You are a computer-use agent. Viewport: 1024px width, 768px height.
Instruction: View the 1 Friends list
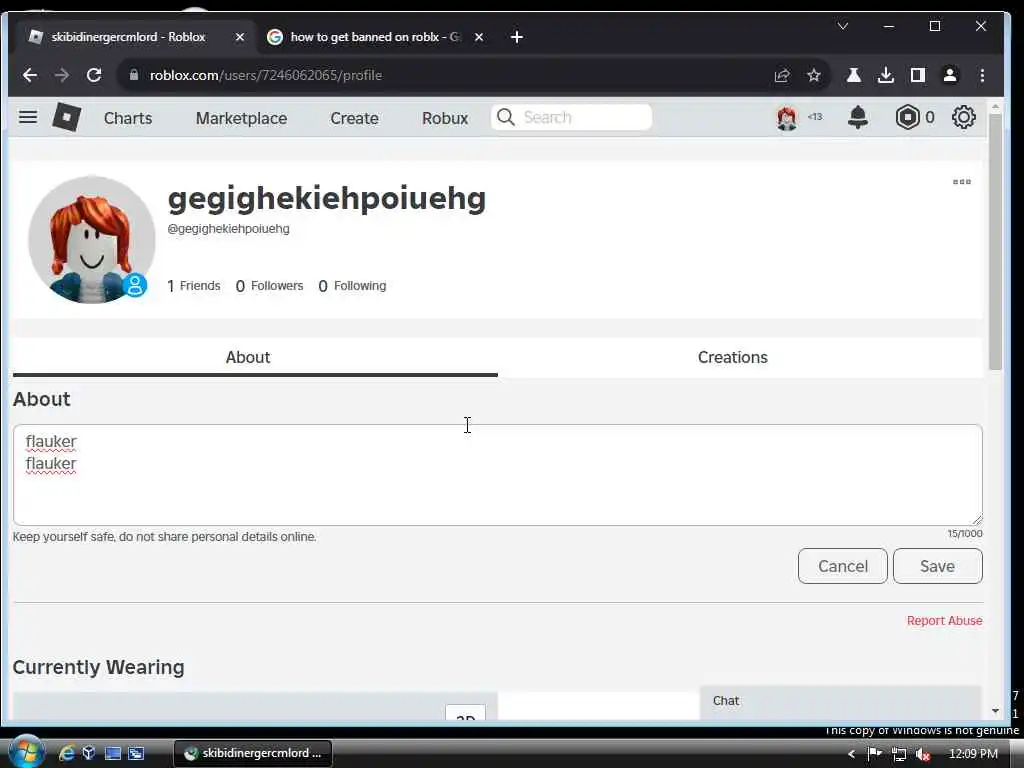tap(194, 286)
